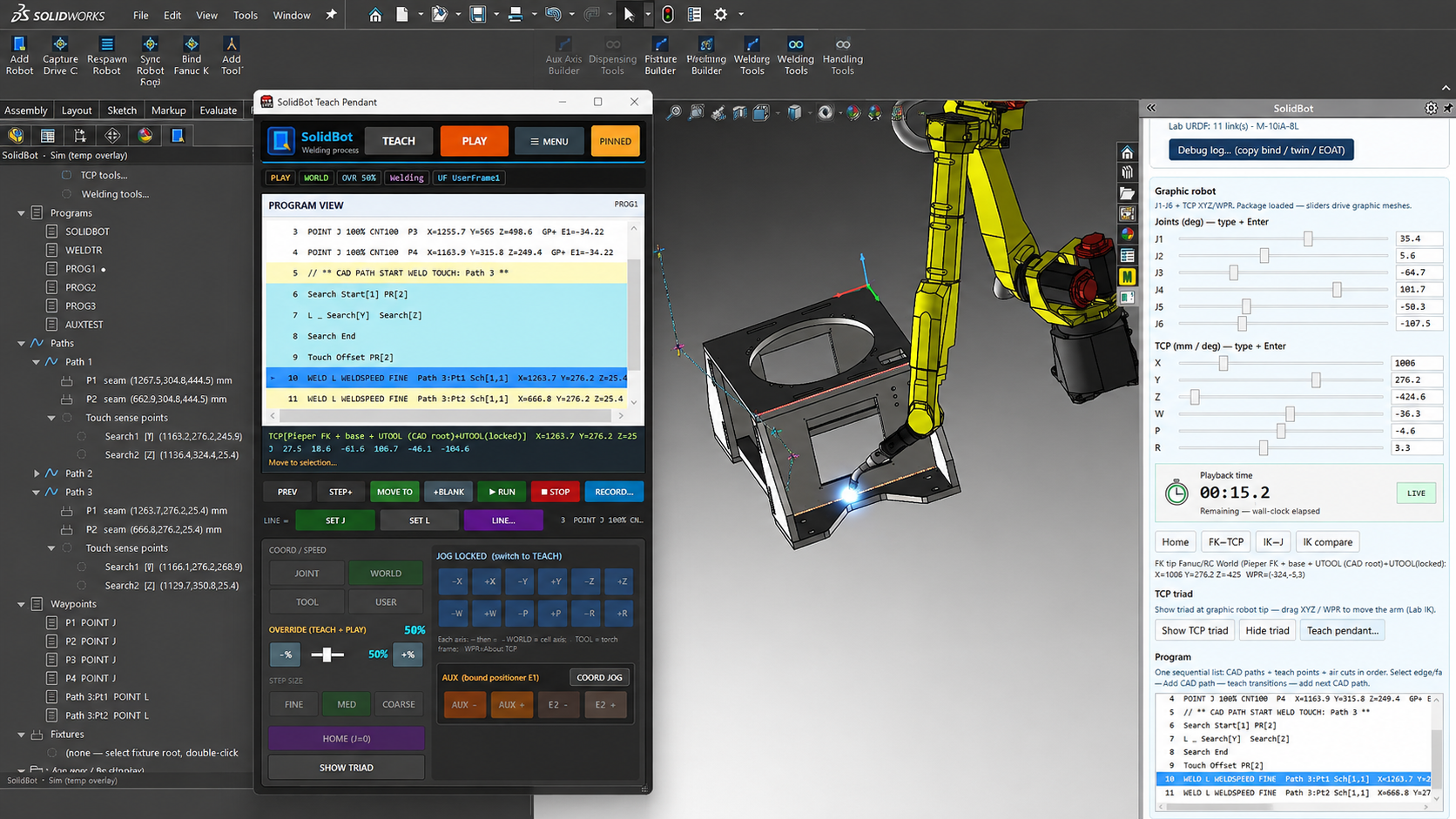Select the TOOL coordinate mode

(x=307, y=601)
